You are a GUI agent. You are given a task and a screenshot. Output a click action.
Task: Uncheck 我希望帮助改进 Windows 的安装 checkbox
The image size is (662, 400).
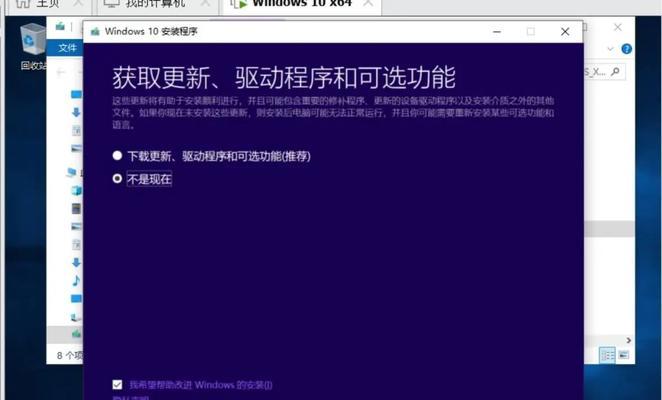point(117,385)
